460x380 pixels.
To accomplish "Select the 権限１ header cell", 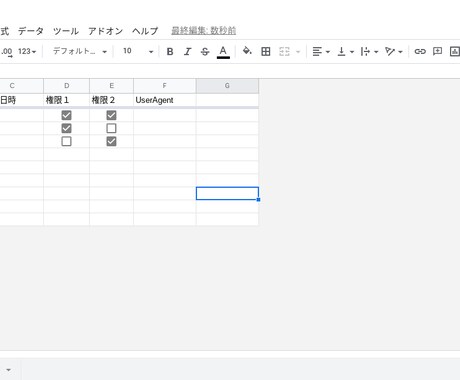I will tap(66, 100).
